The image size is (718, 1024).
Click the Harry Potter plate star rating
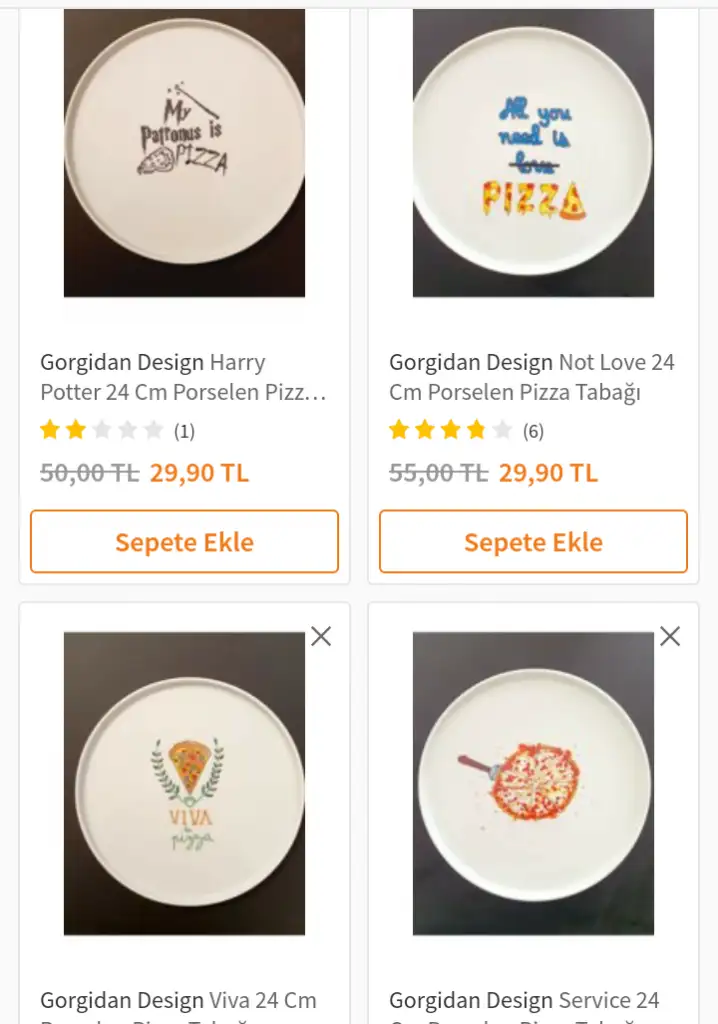coord(101,431)
